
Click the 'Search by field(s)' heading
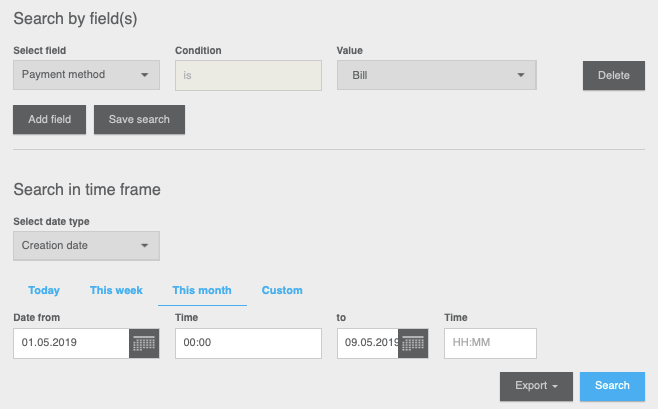coord(75,19)
